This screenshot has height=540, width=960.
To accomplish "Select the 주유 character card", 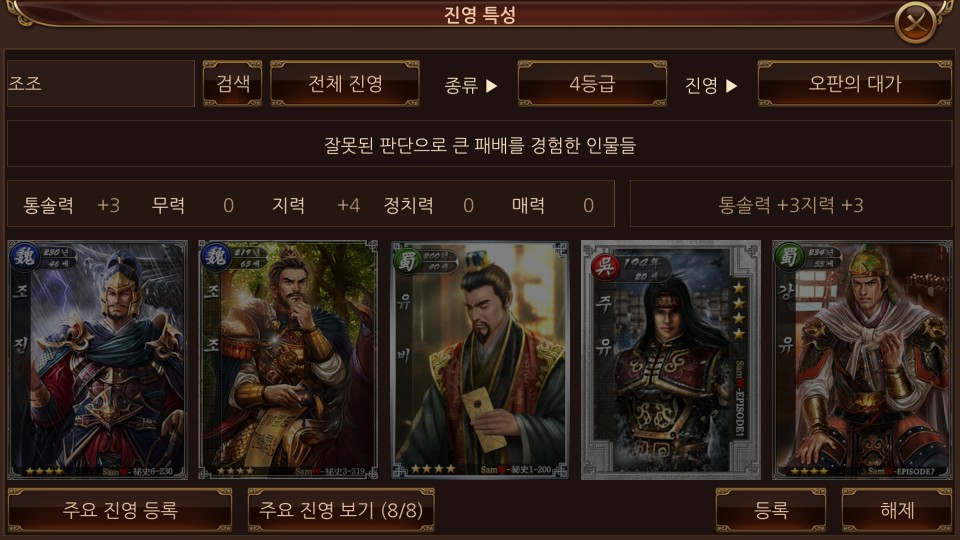I will (x=670, y=359).
